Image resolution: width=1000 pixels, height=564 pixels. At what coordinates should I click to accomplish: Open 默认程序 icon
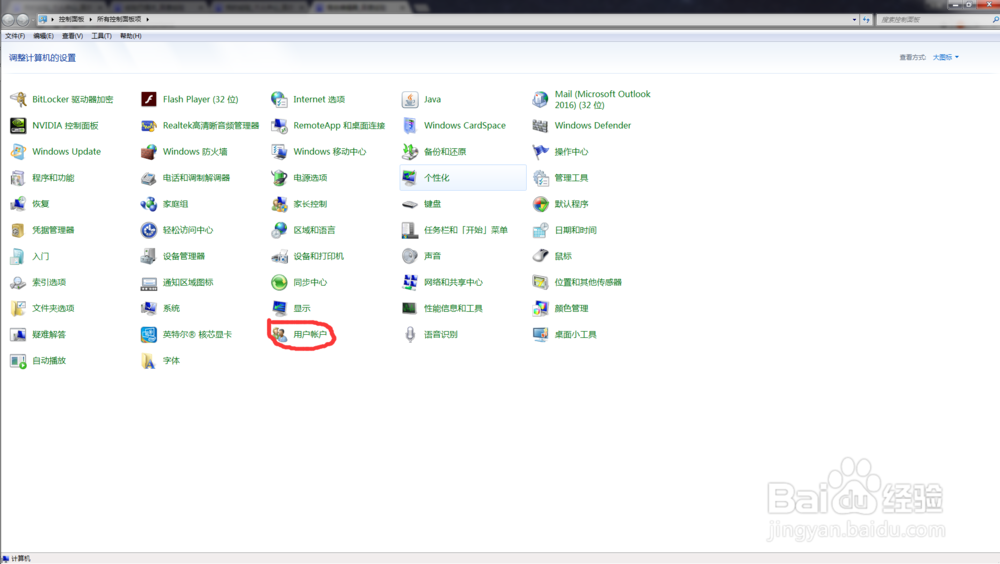click(540, 204)
